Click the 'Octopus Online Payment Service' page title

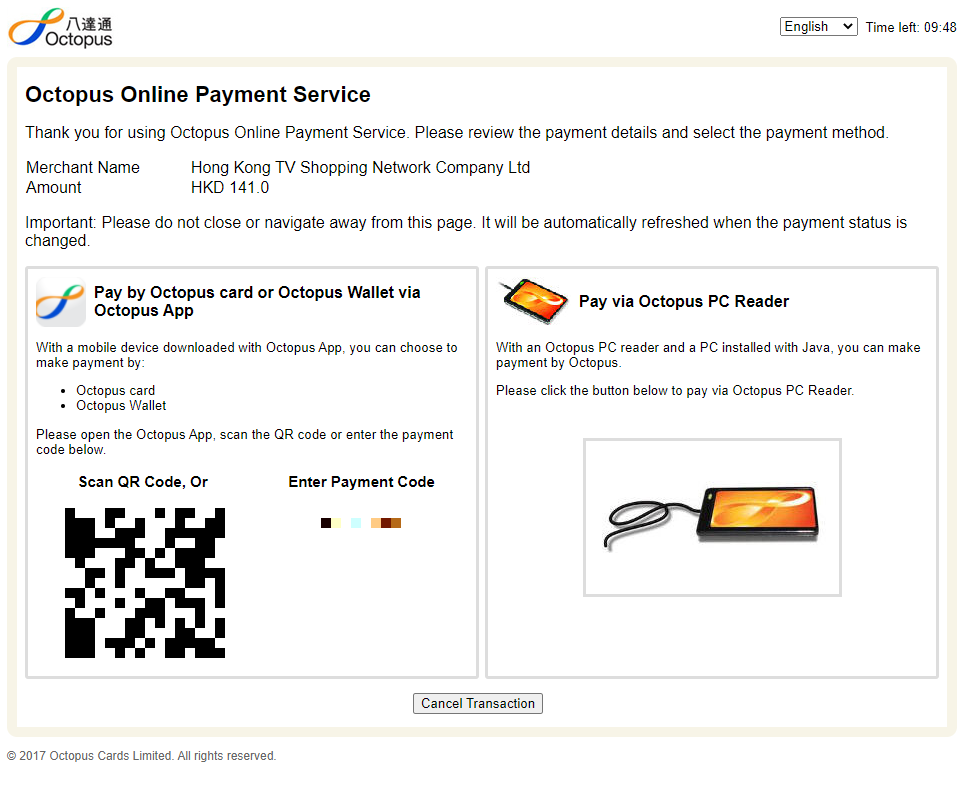coord(198,95)
